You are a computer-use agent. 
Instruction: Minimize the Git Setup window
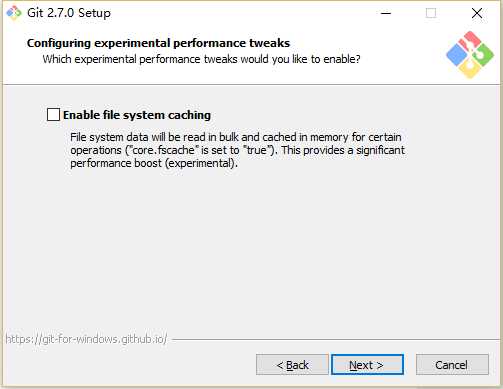click(386, 13)
